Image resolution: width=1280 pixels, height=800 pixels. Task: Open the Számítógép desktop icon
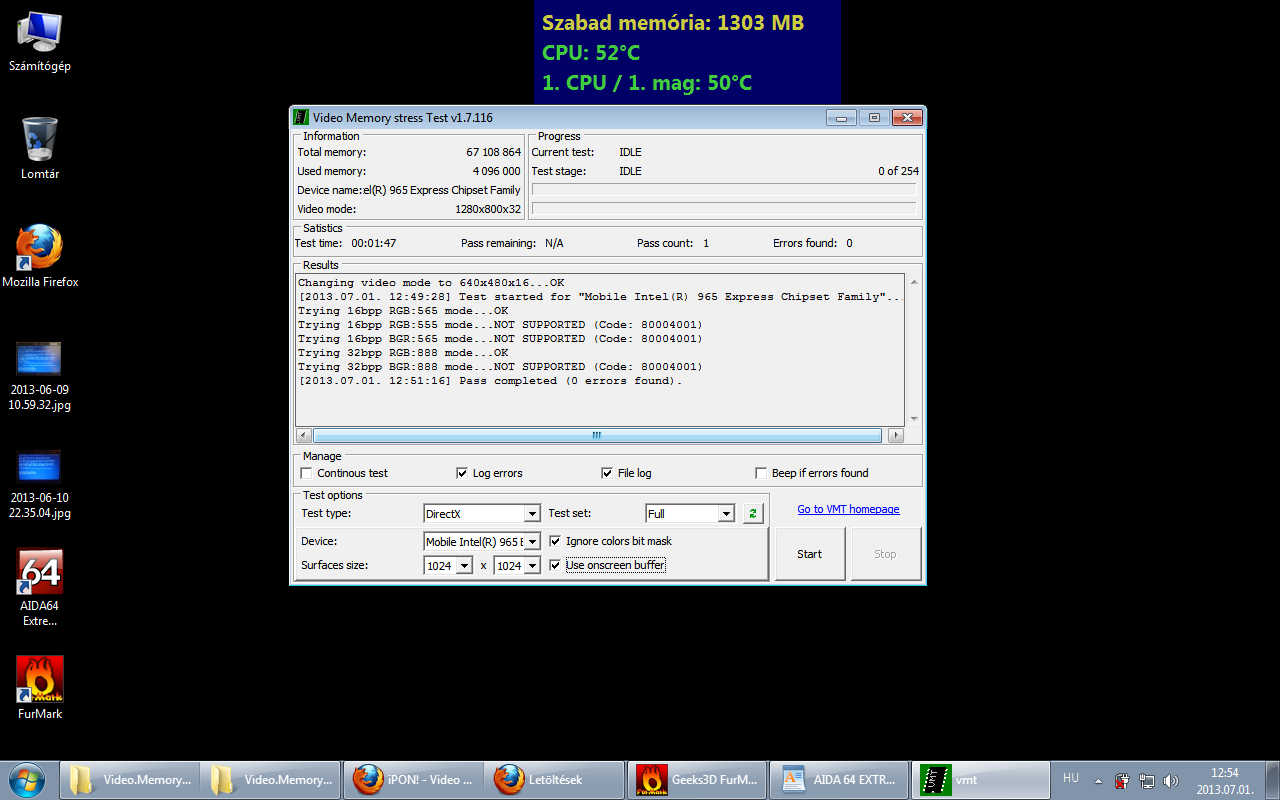point(40,41)
